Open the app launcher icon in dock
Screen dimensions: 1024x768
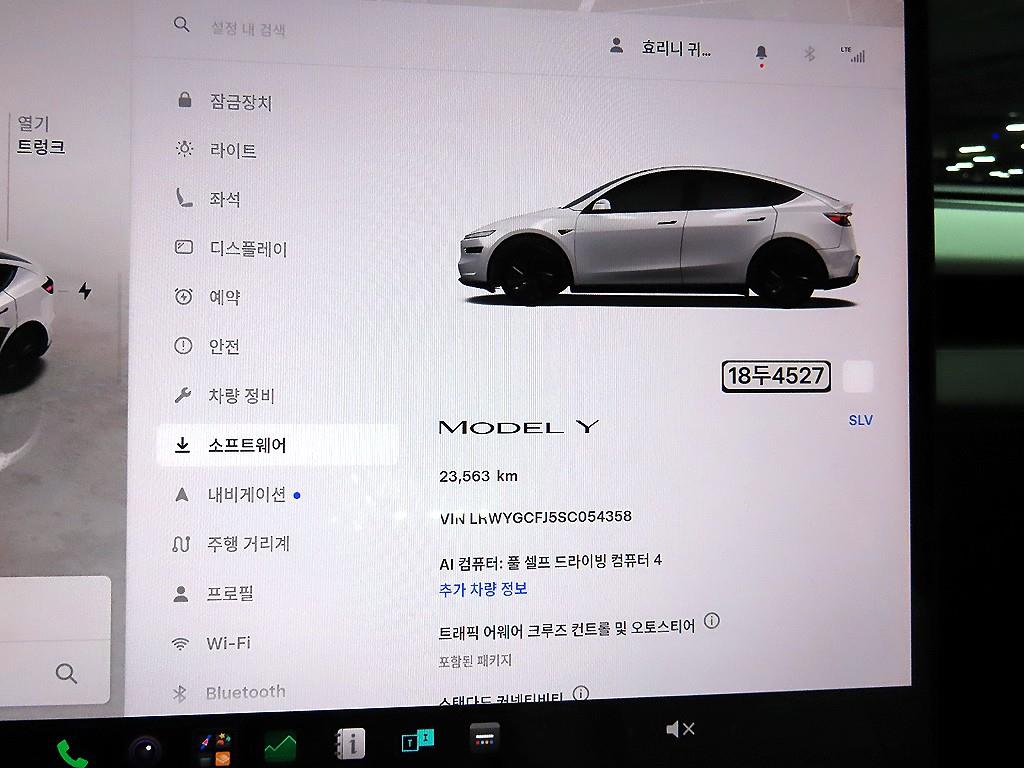[485, 737]
